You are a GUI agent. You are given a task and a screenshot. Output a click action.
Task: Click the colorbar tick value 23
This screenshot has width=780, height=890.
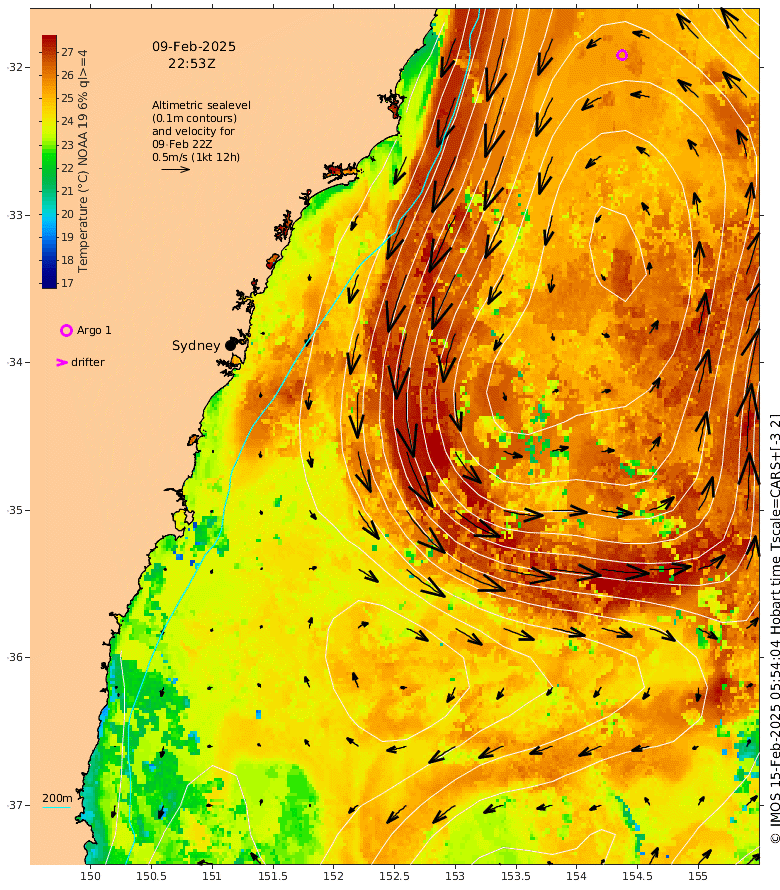[68, 145]
